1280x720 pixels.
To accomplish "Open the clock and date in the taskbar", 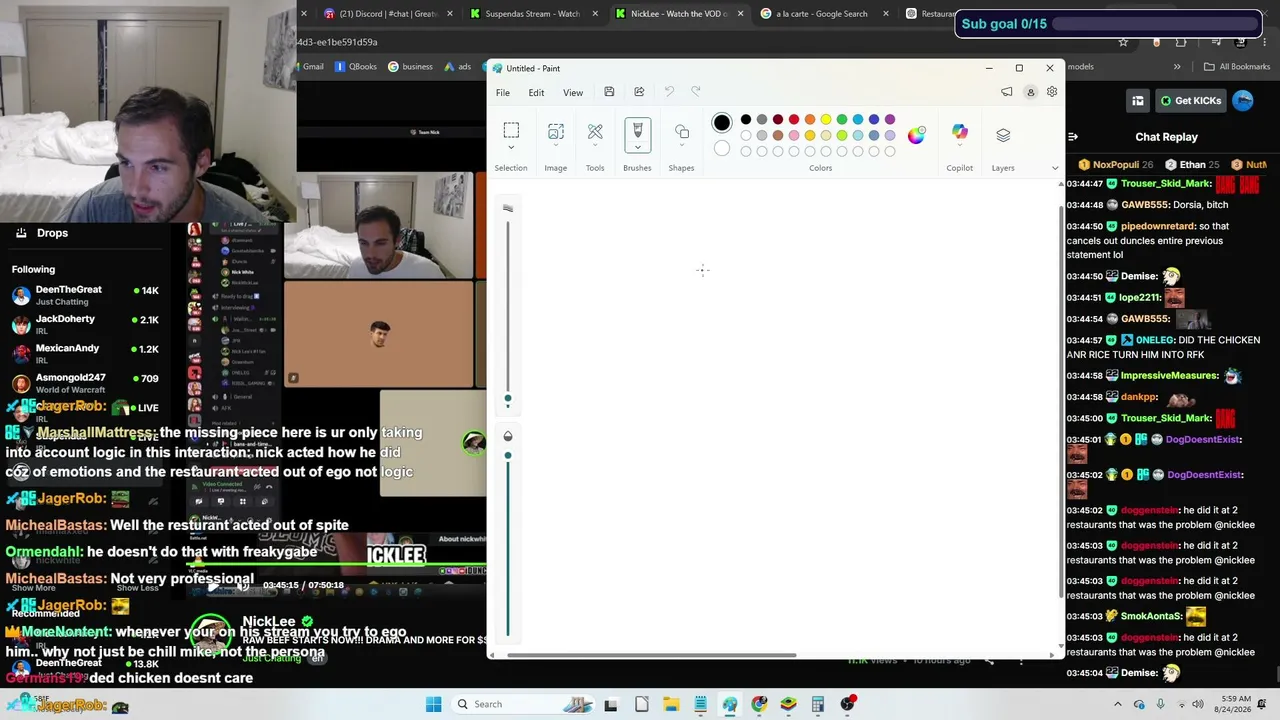I will [1235, 704].
